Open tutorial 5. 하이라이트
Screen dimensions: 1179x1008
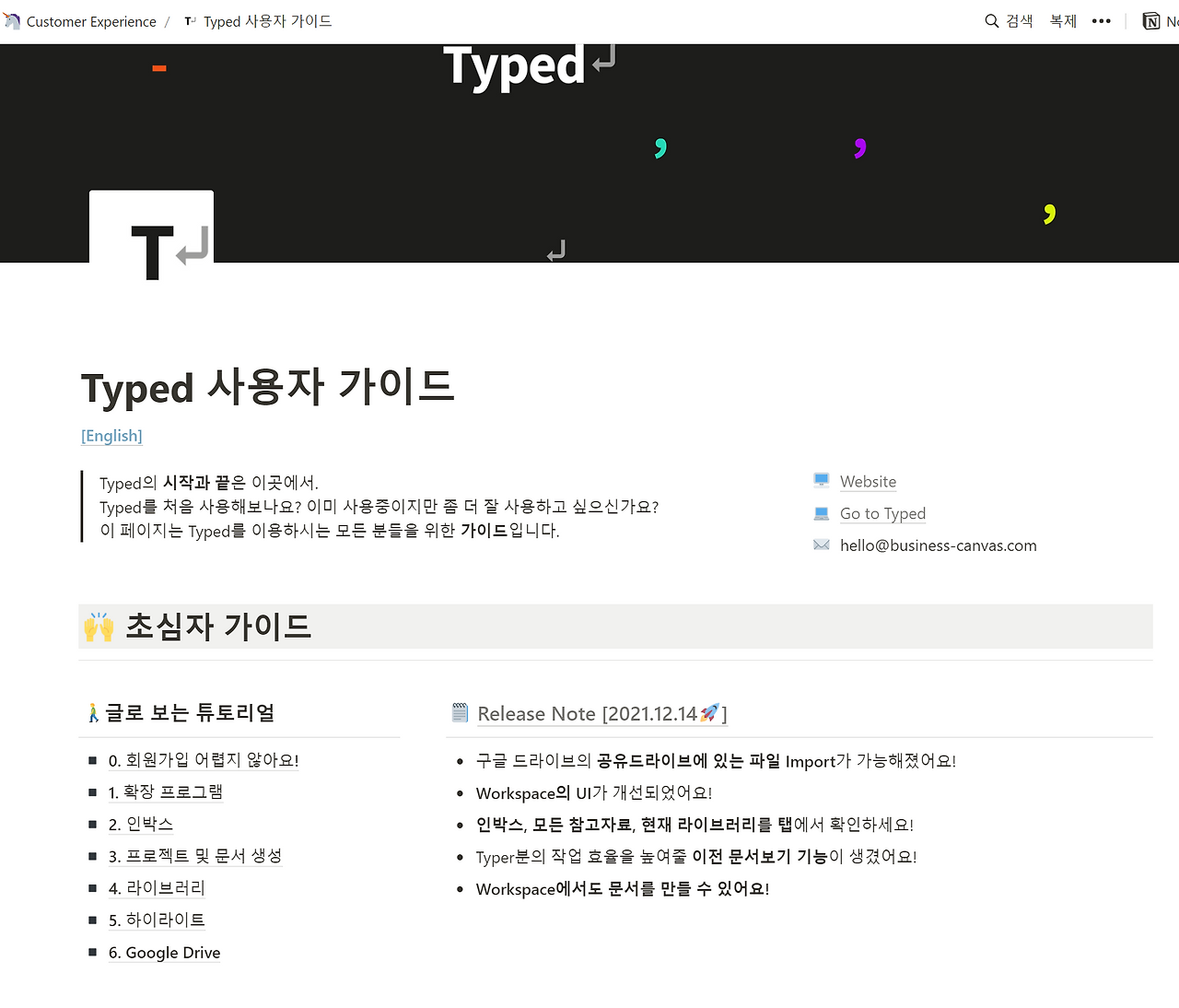click(x=157, y=920)
